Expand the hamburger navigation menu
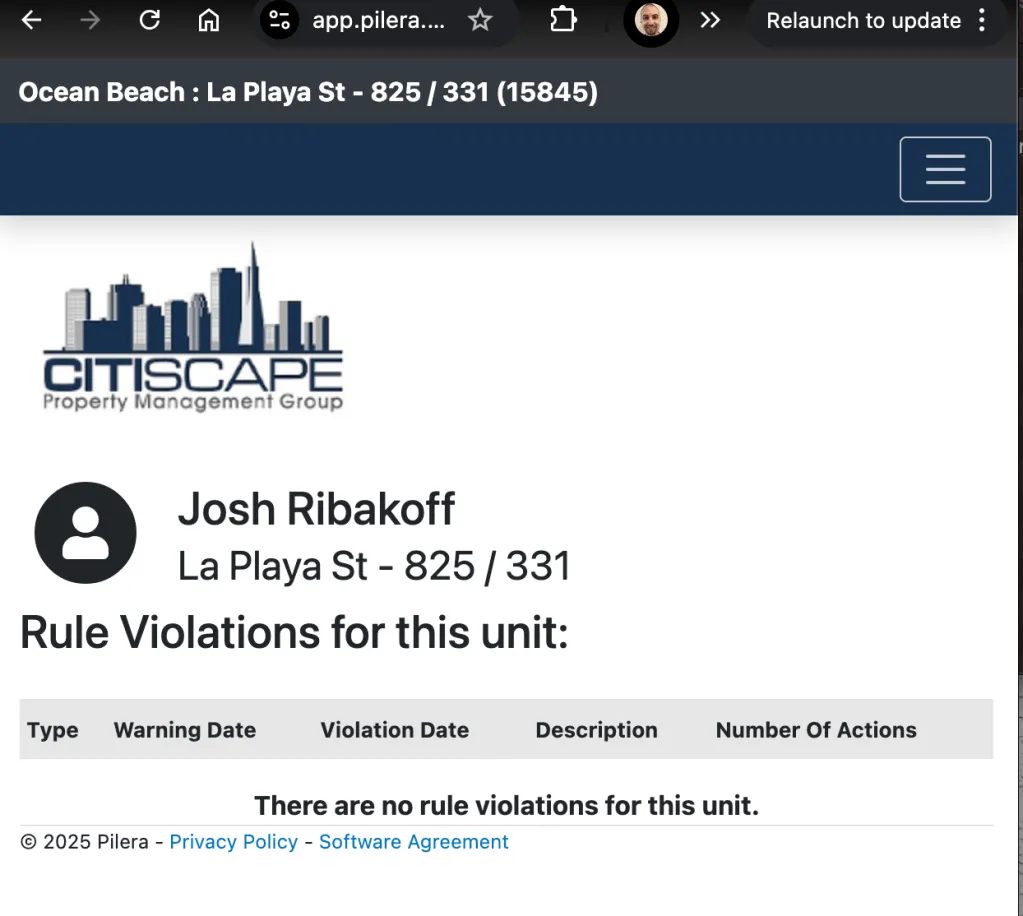This screenshot has width=1023, height=916. pyautogui.click(x=945, y=169)
